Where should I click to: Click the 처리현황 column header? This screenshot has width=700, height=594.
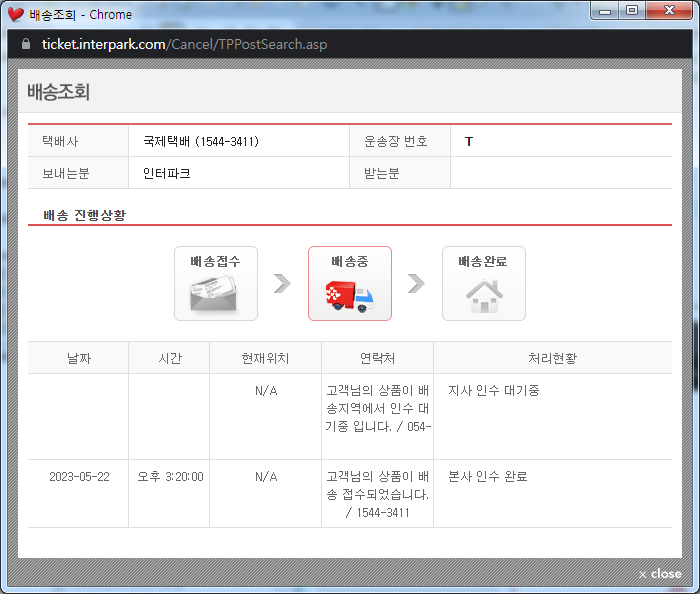(x=553, y=358)
